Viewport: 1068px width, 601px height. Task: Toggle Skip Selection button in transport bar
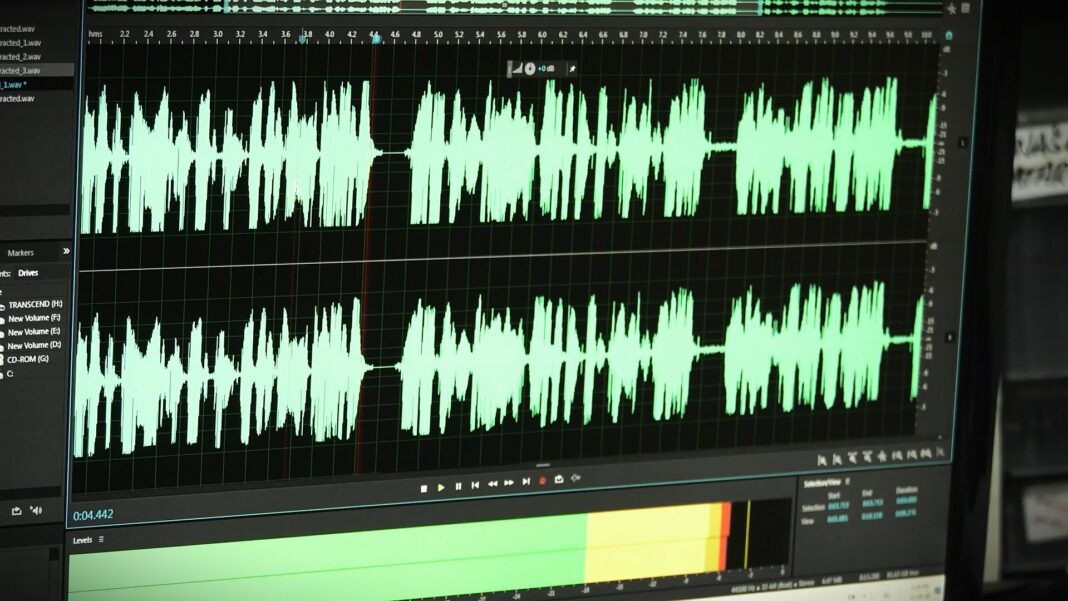575,479
